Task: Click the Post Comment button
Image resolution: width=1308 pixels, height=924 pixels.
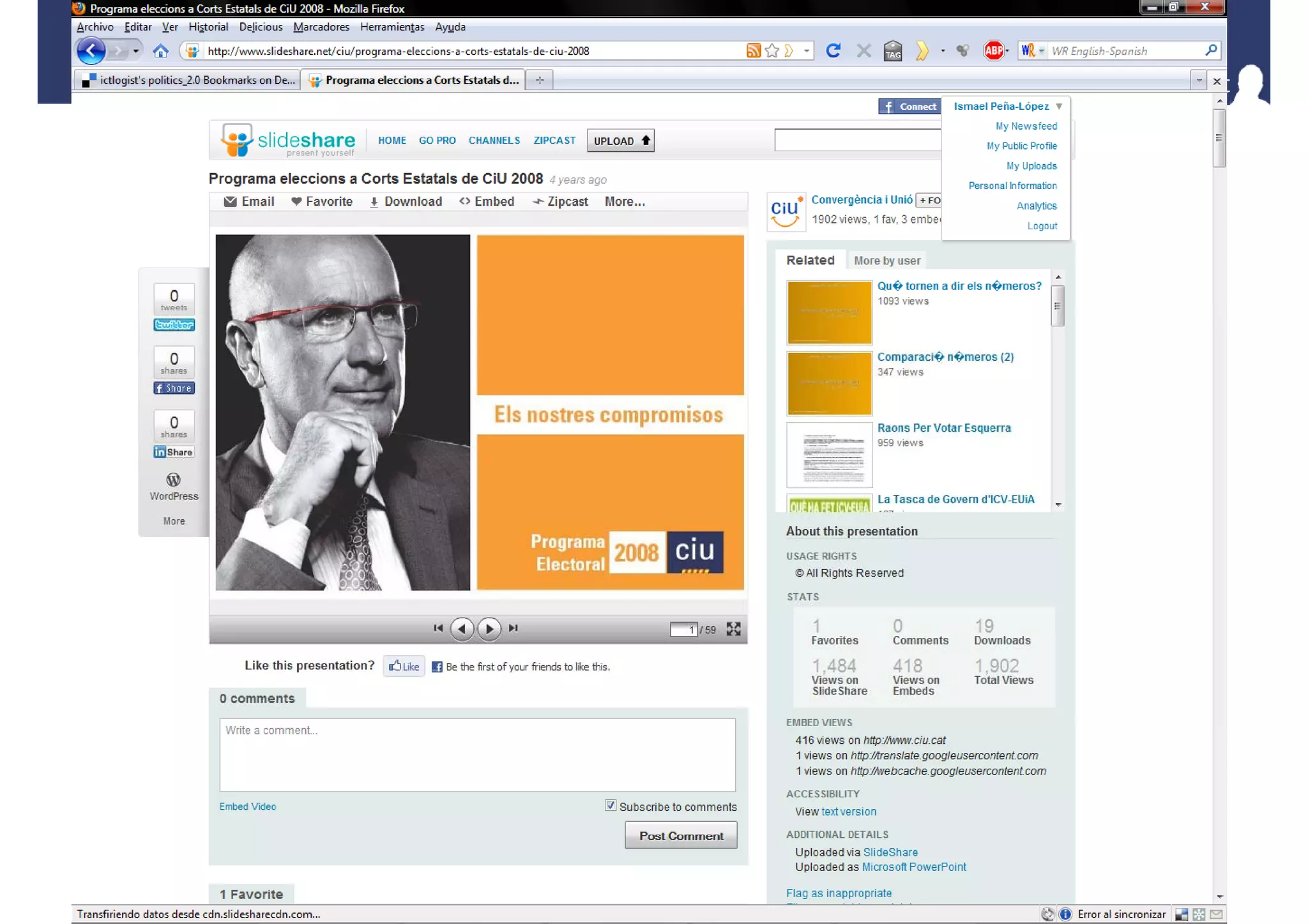Action: coord(681,835)
